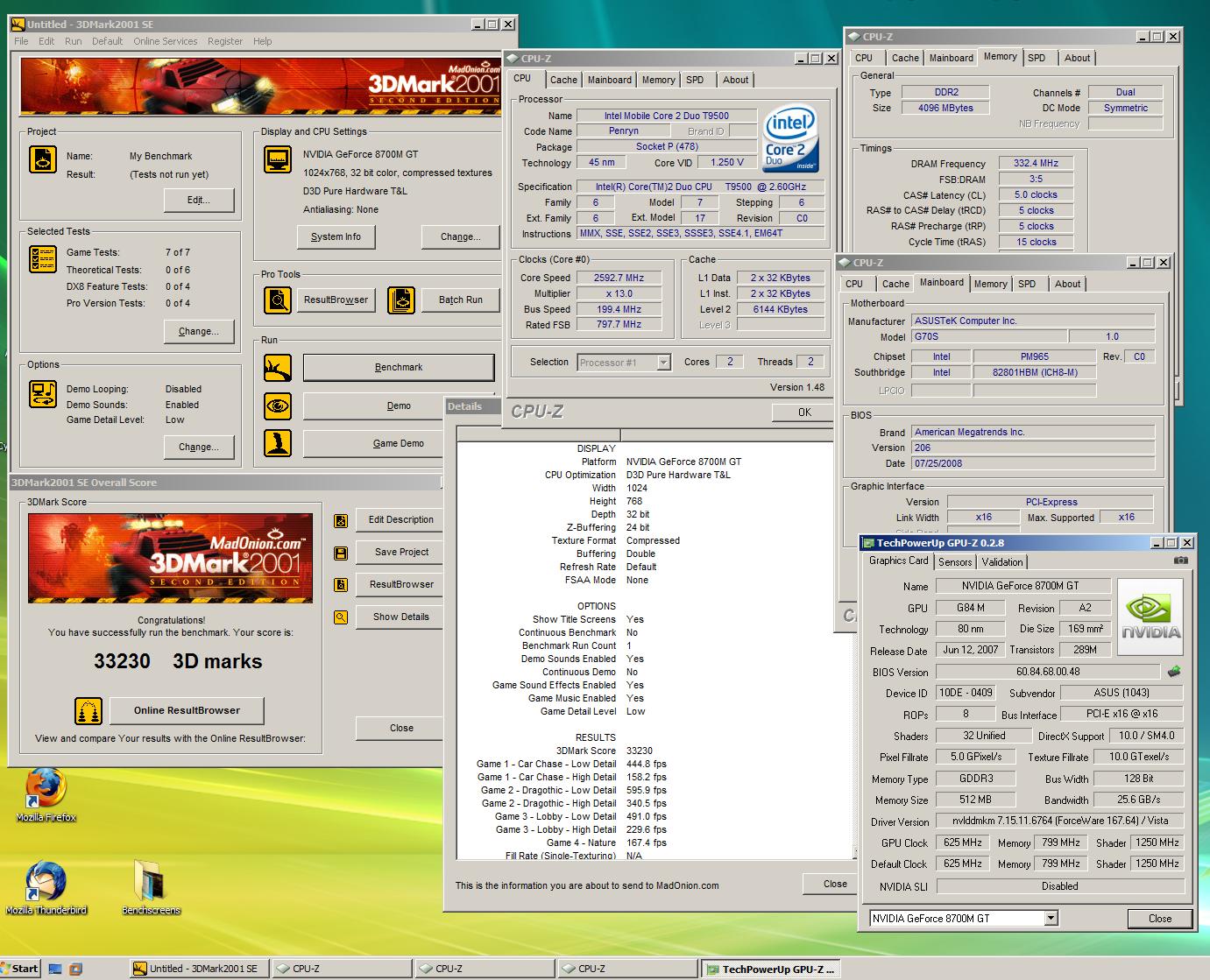Click the System Info button
Viewport: 1210px width, 980px height.
coord(336,236)
